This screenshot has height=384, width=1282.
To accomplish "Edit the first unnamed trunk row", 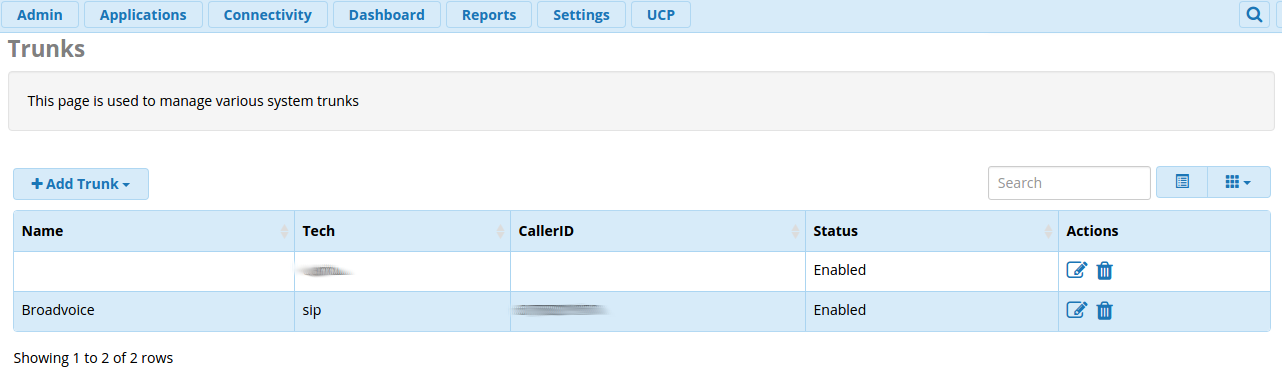I will 1077,270.
